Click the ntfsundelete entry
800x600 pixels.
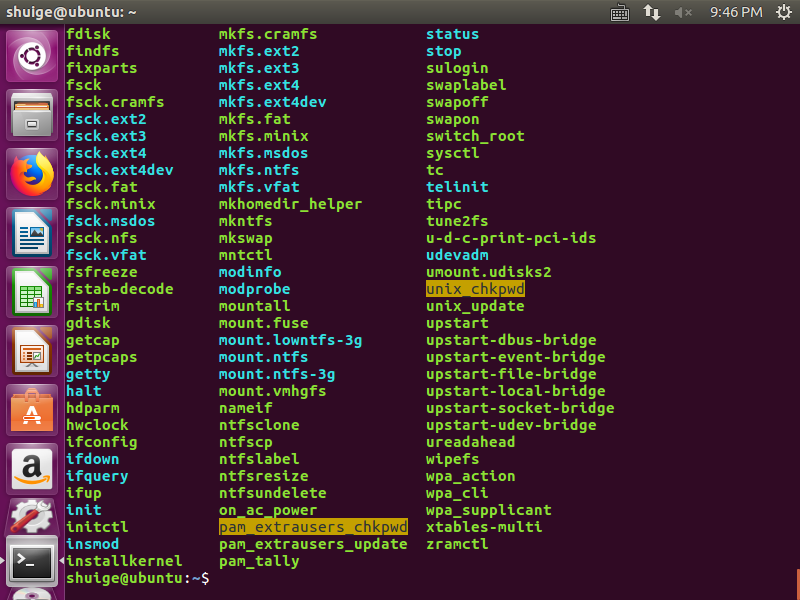coord(273,493)
